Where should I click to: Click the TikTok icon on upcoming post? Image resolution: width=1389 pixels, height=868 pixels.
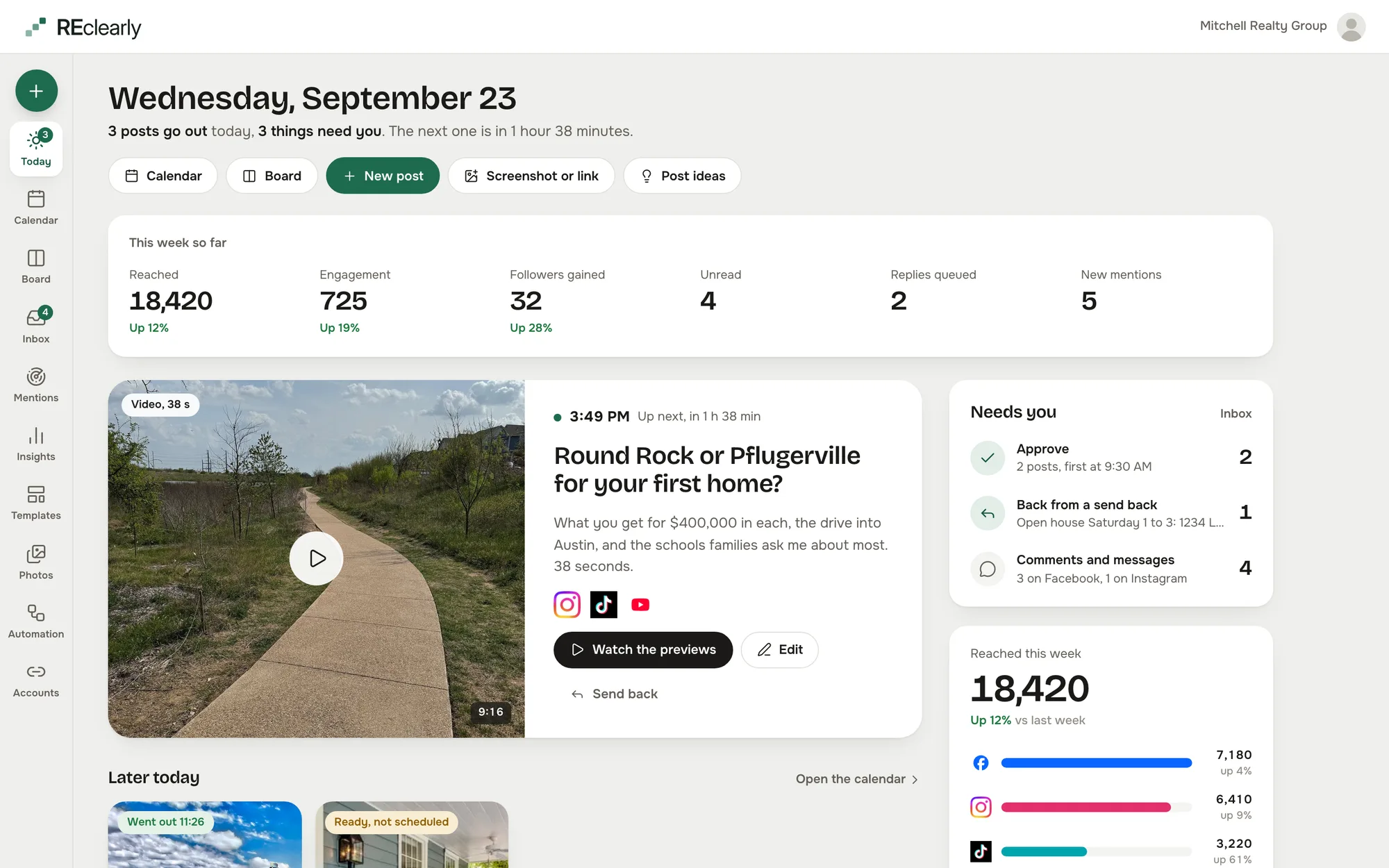pyautogui.click(x=604, y=605)
